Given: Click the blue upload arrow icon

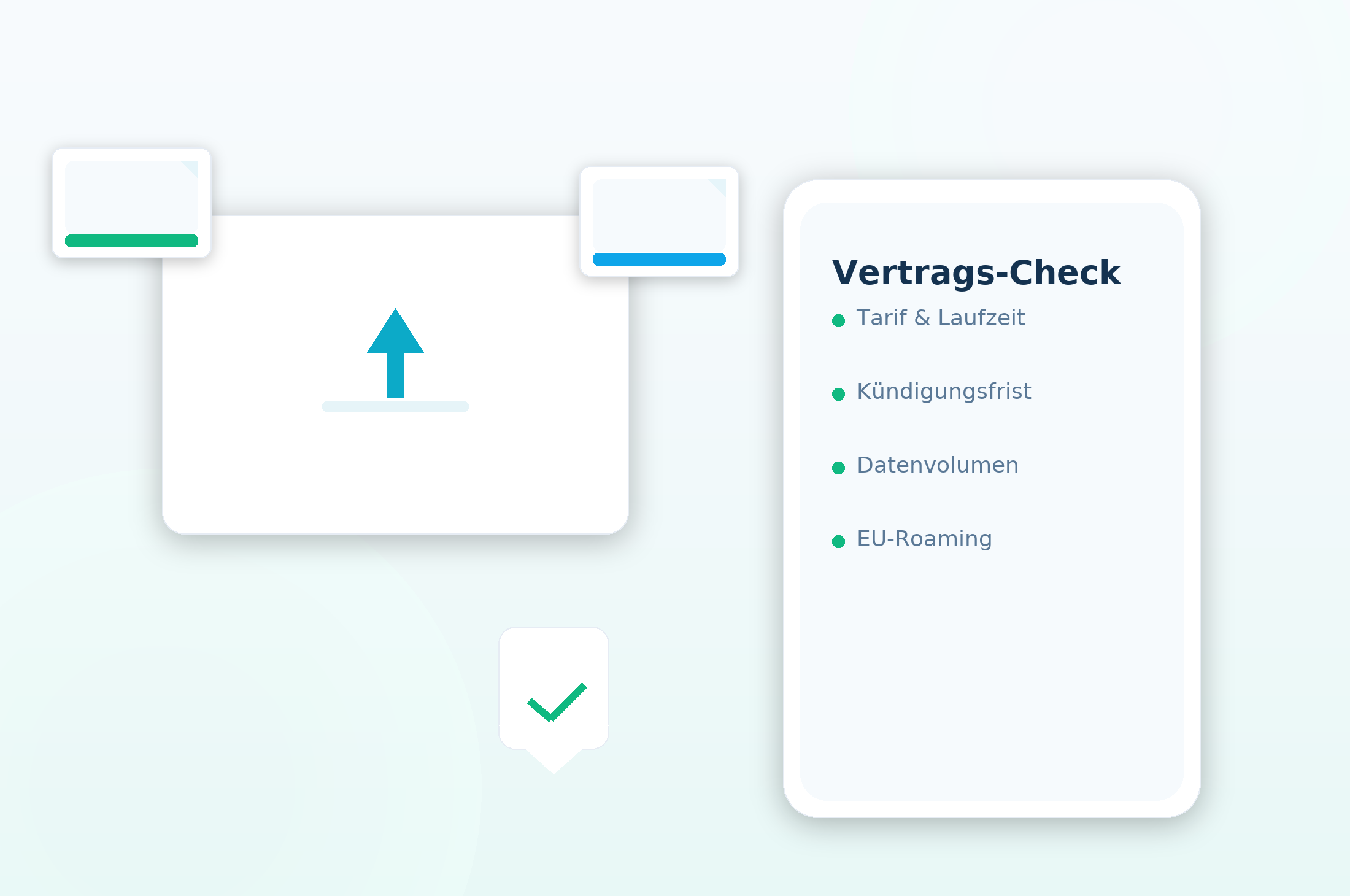Looking at the screenshot, I should [395, 353].
